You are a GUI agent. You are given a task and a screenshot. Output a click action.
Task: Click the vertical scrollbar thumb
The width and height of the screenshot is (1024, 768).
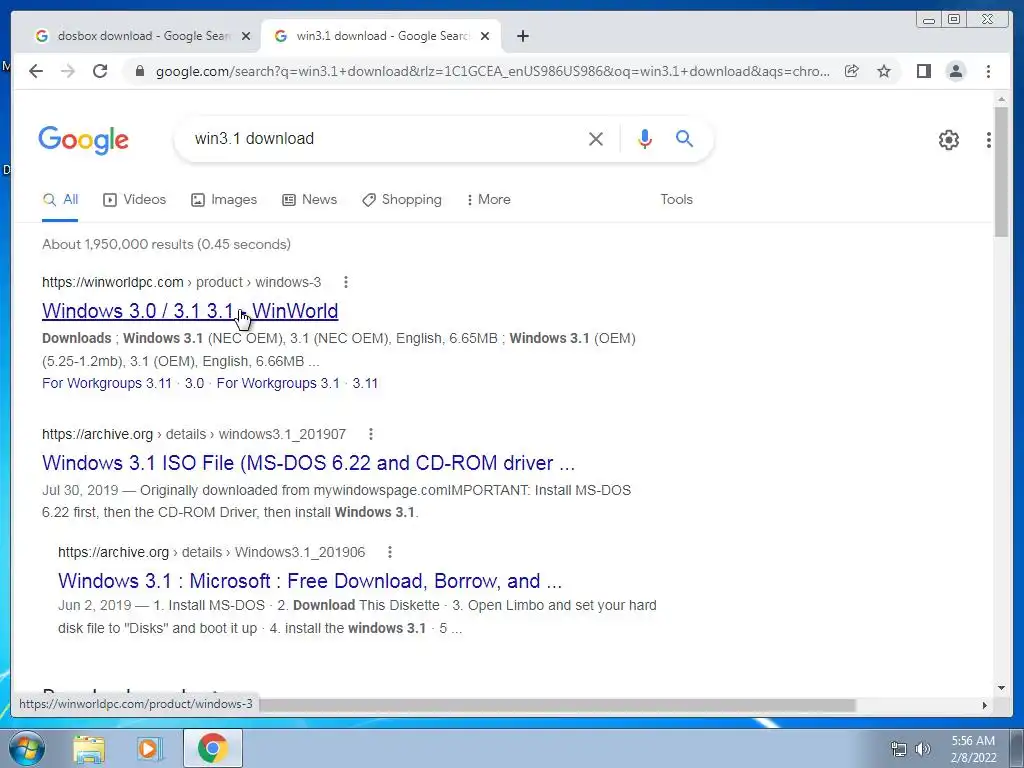click(x=1001, y=172)
